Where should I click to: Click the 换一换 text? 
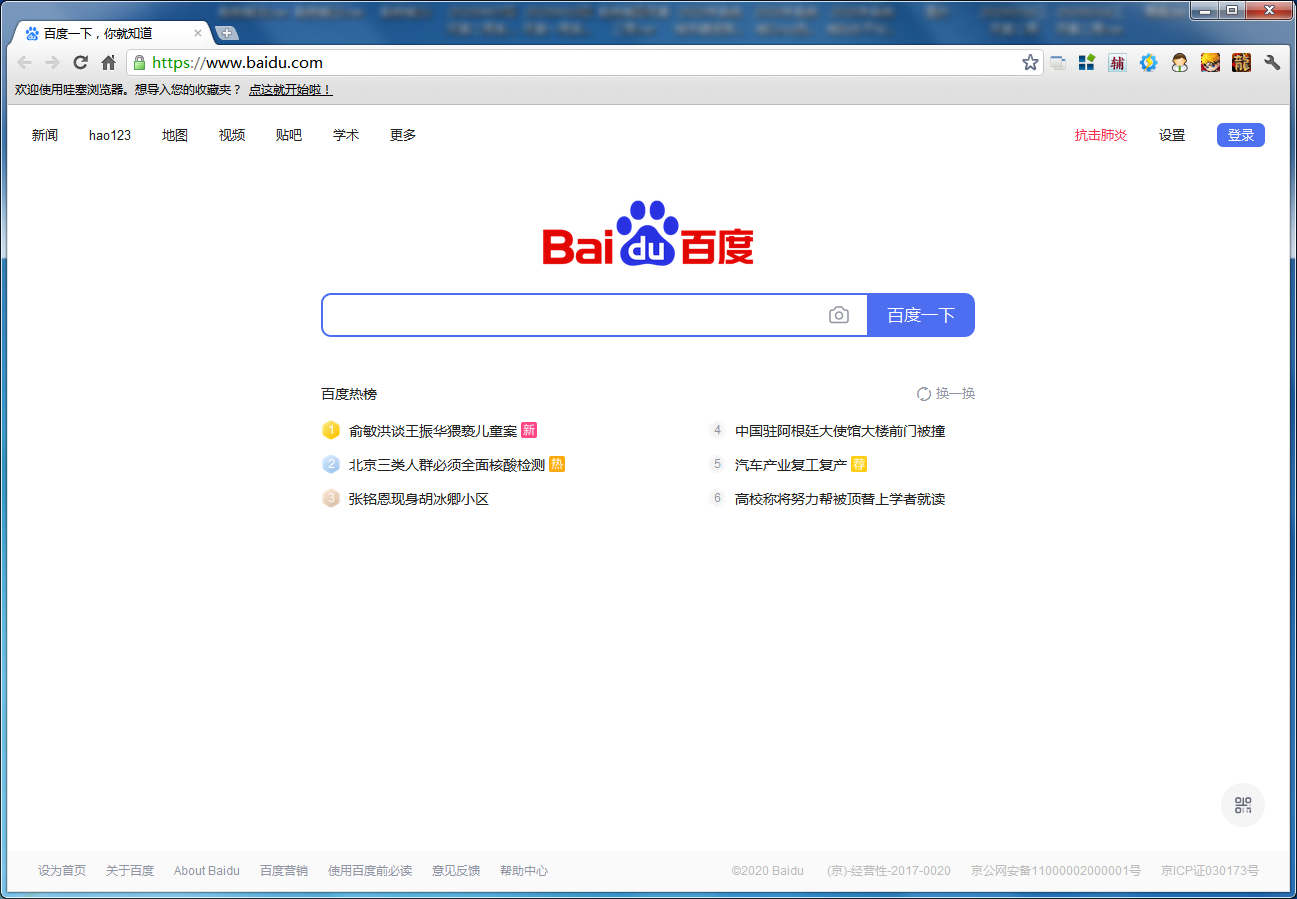click(955, 394)
